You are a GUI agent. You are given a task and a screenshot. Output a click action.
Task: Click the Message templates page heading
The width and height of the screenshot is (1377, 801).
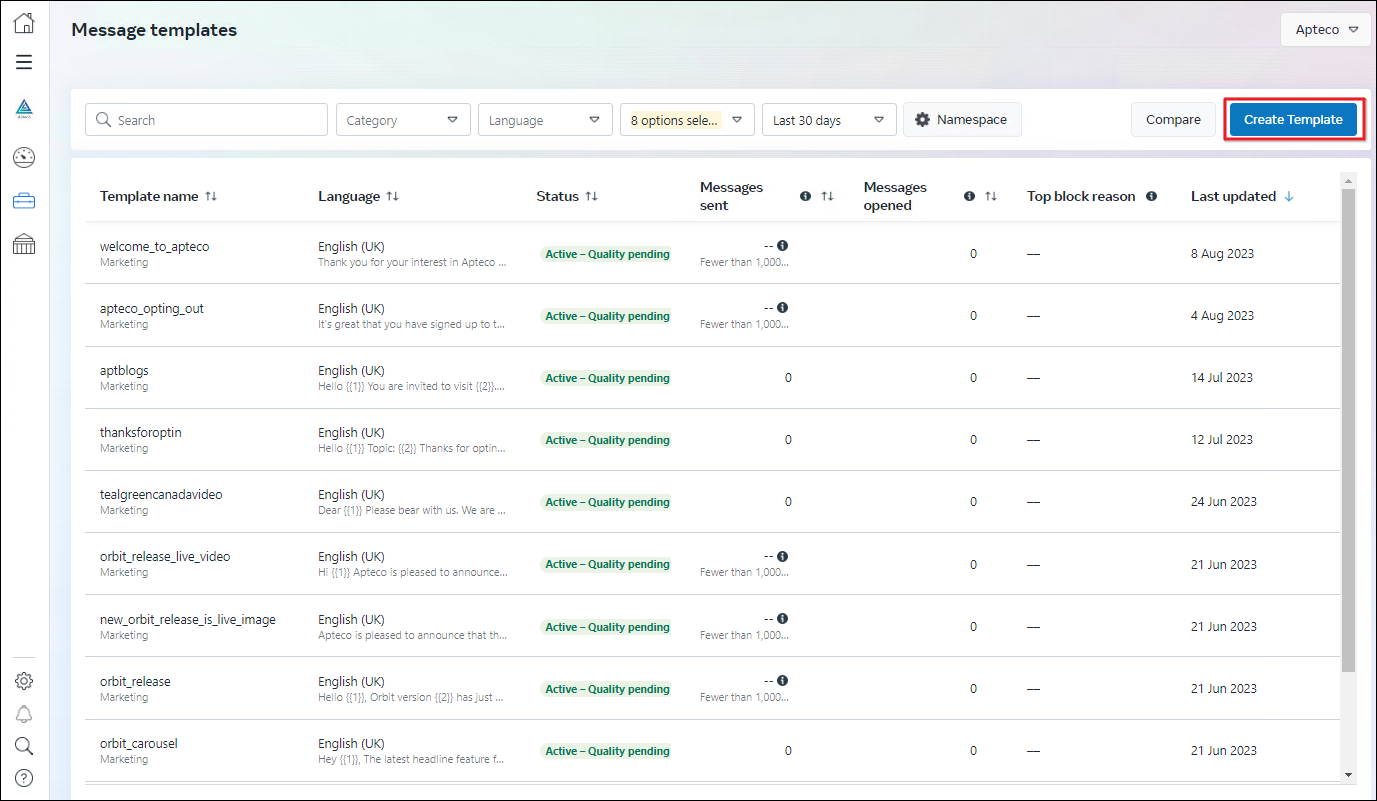point(154,30)
